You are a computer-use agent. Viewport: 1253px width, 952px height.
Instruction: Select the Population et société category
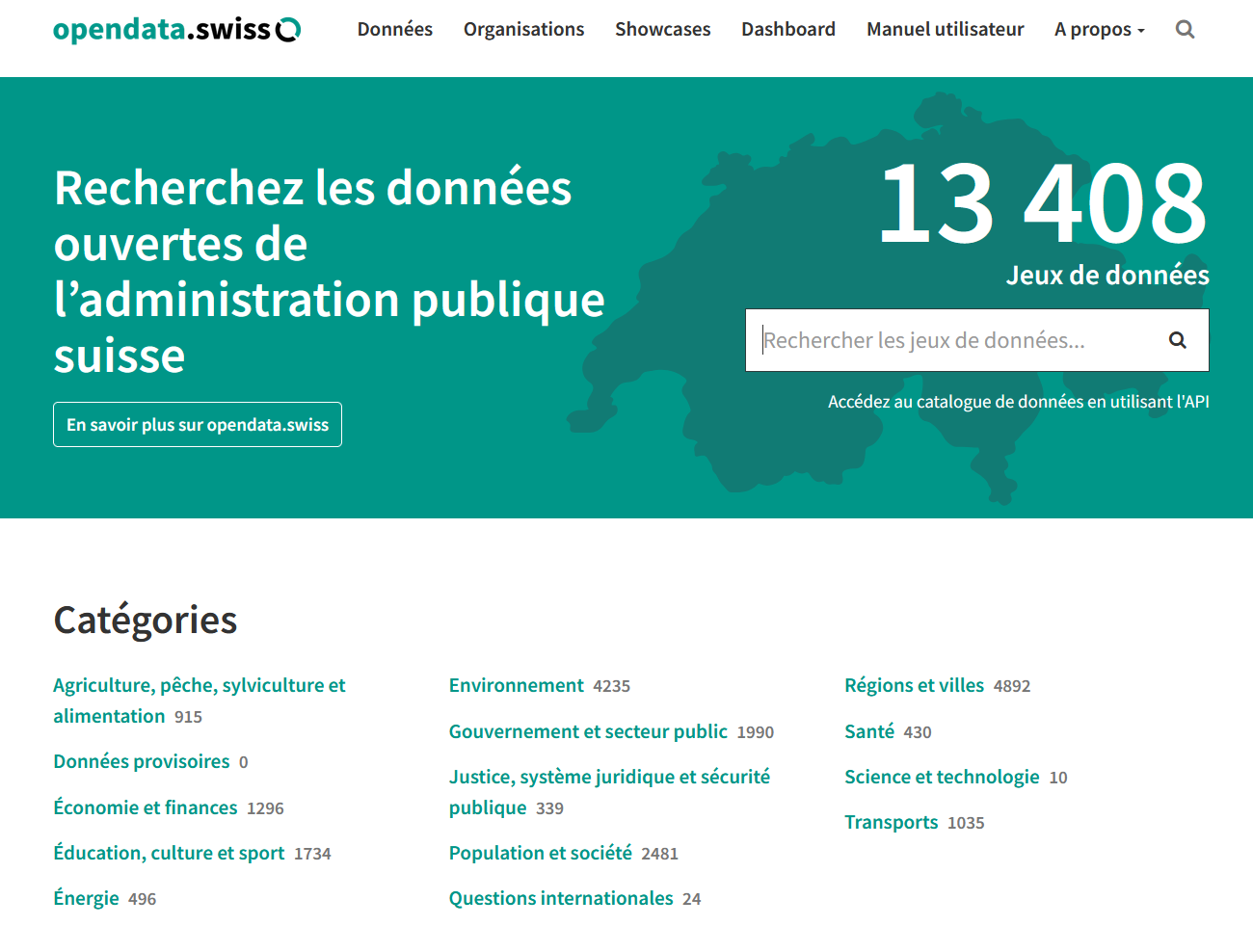[541, 853]
